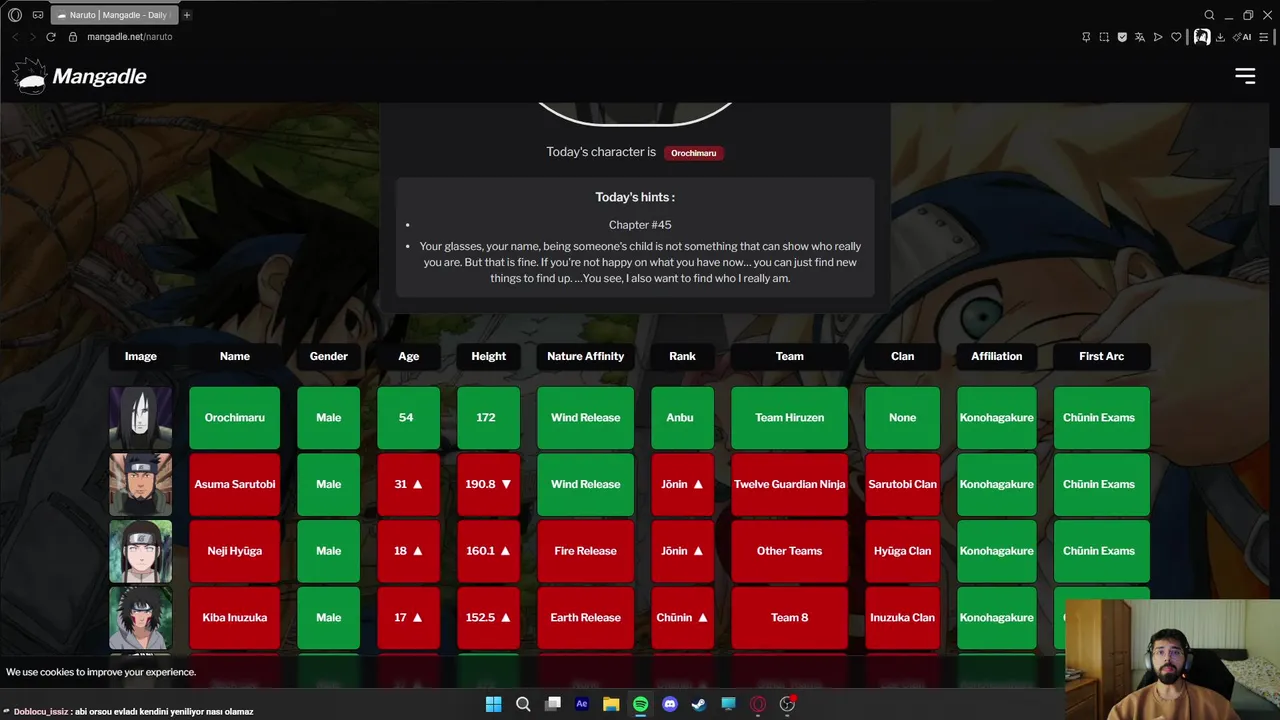1280x720 pixels.
Task: Click the height 190.8 cell
Action: pos(488,484)
